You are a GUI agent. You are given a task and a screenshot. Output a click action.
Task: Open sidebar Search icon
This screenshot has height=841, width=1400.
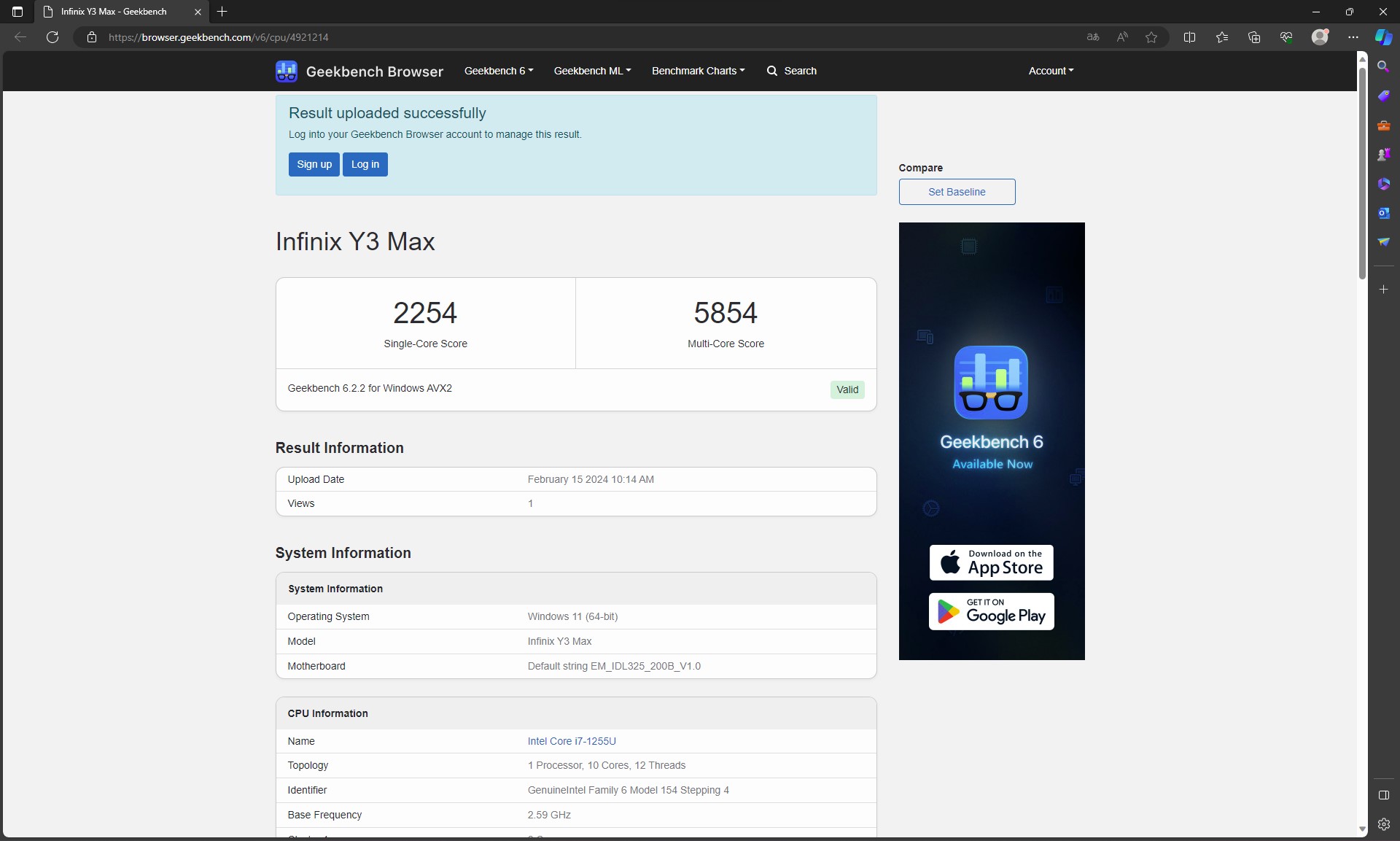[1383, 66]
